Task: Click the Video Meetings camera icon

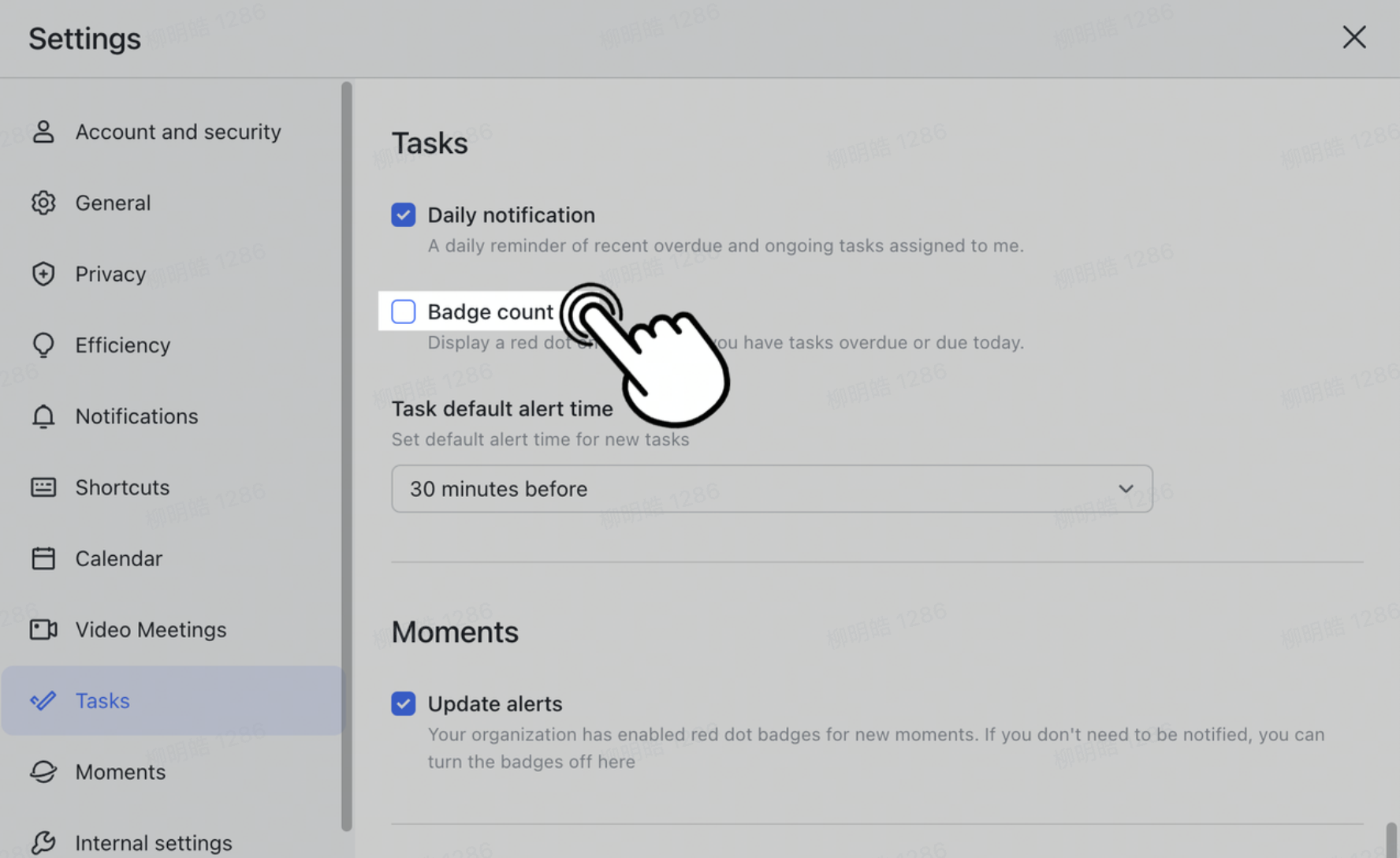Action: 43,629
